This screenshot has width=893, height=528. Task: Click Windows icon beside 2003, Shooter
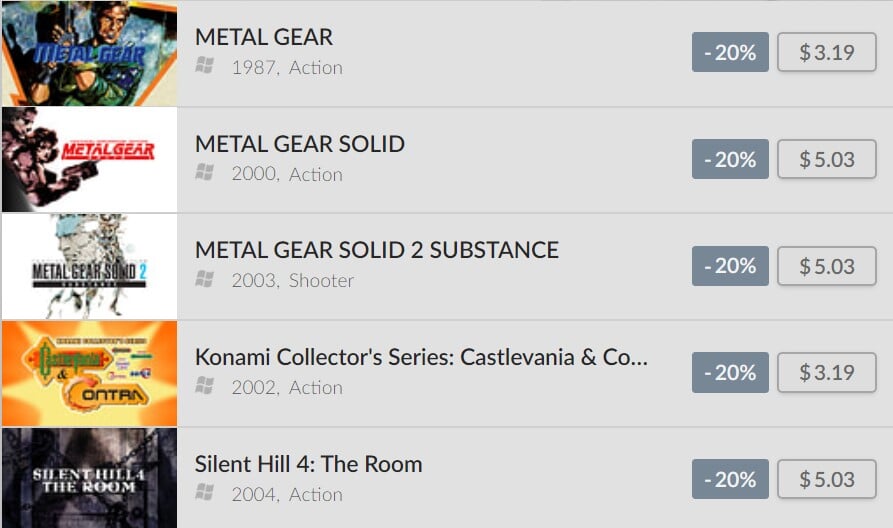[x=205, y=280]
